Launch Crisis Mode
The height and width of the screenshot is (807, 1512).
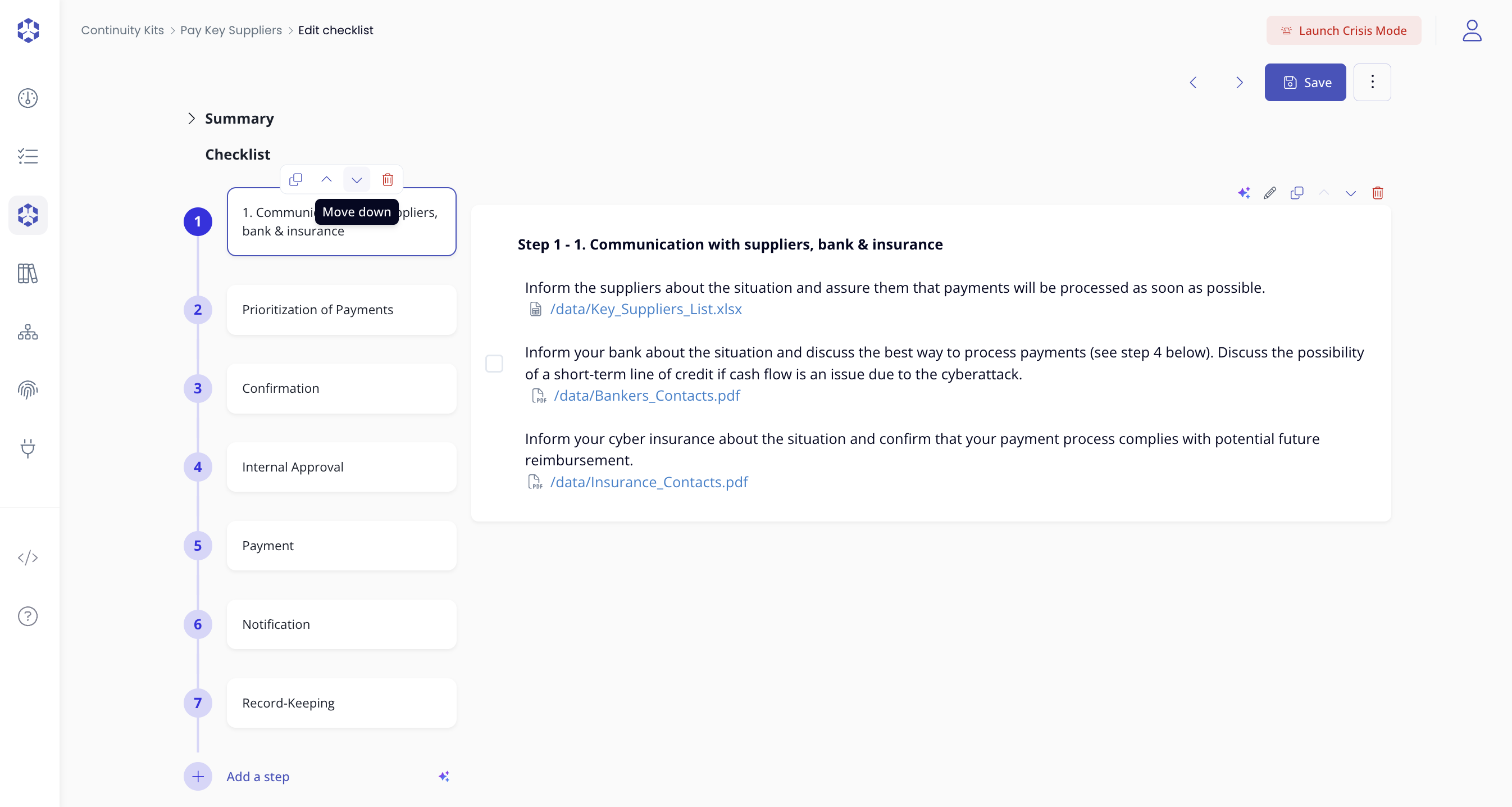pos(1343,30)
